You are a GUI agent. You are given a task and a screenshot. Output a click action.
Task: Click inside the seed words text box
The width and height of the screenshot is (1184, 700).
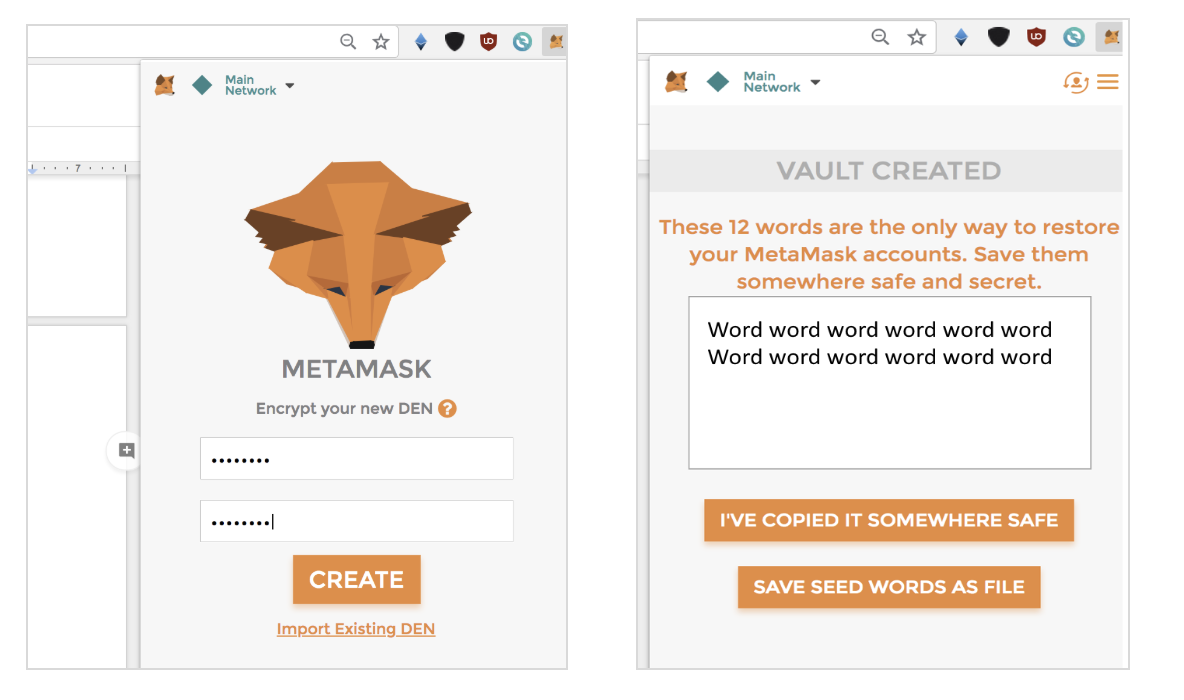pos(890,383)
